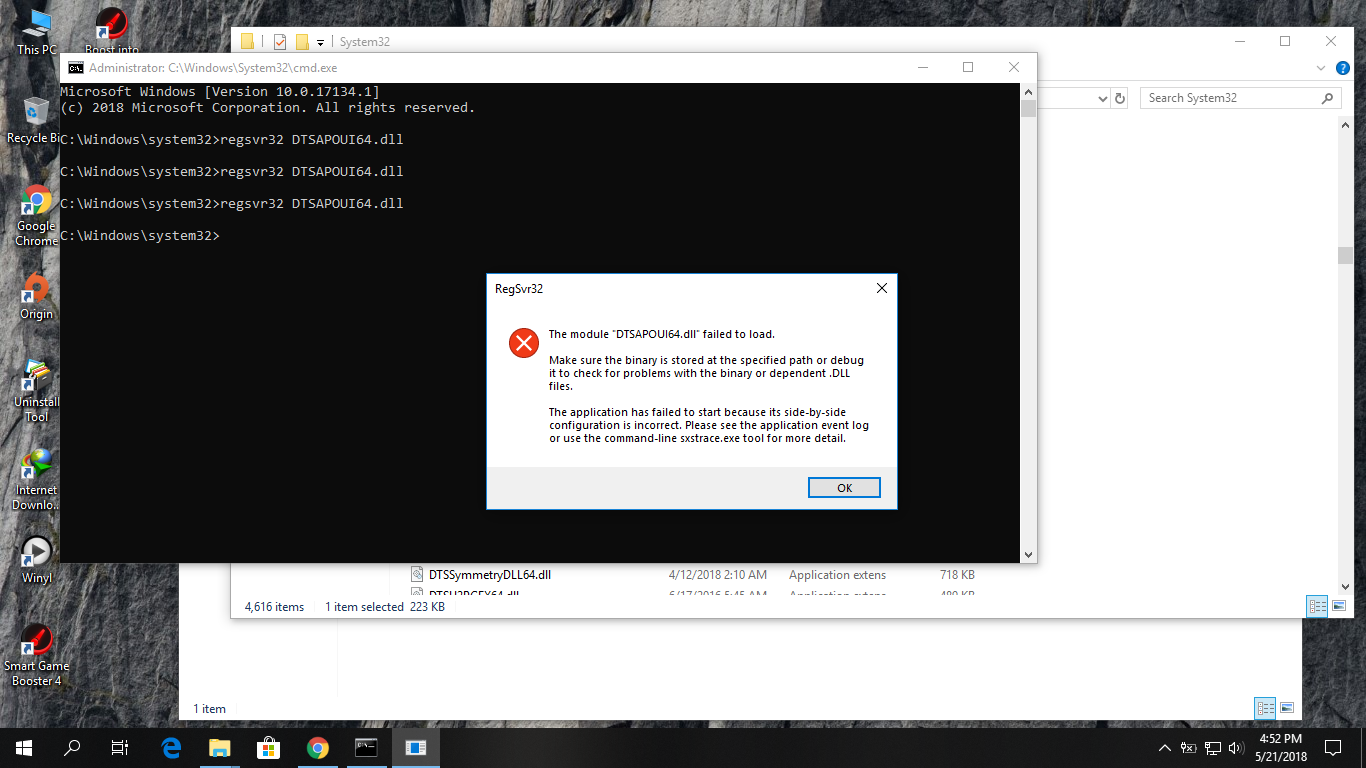This screenshot has width=1366, height=768.
Task: Switch the rear Explorer window to Details view
Action: tap(1265, 708)
